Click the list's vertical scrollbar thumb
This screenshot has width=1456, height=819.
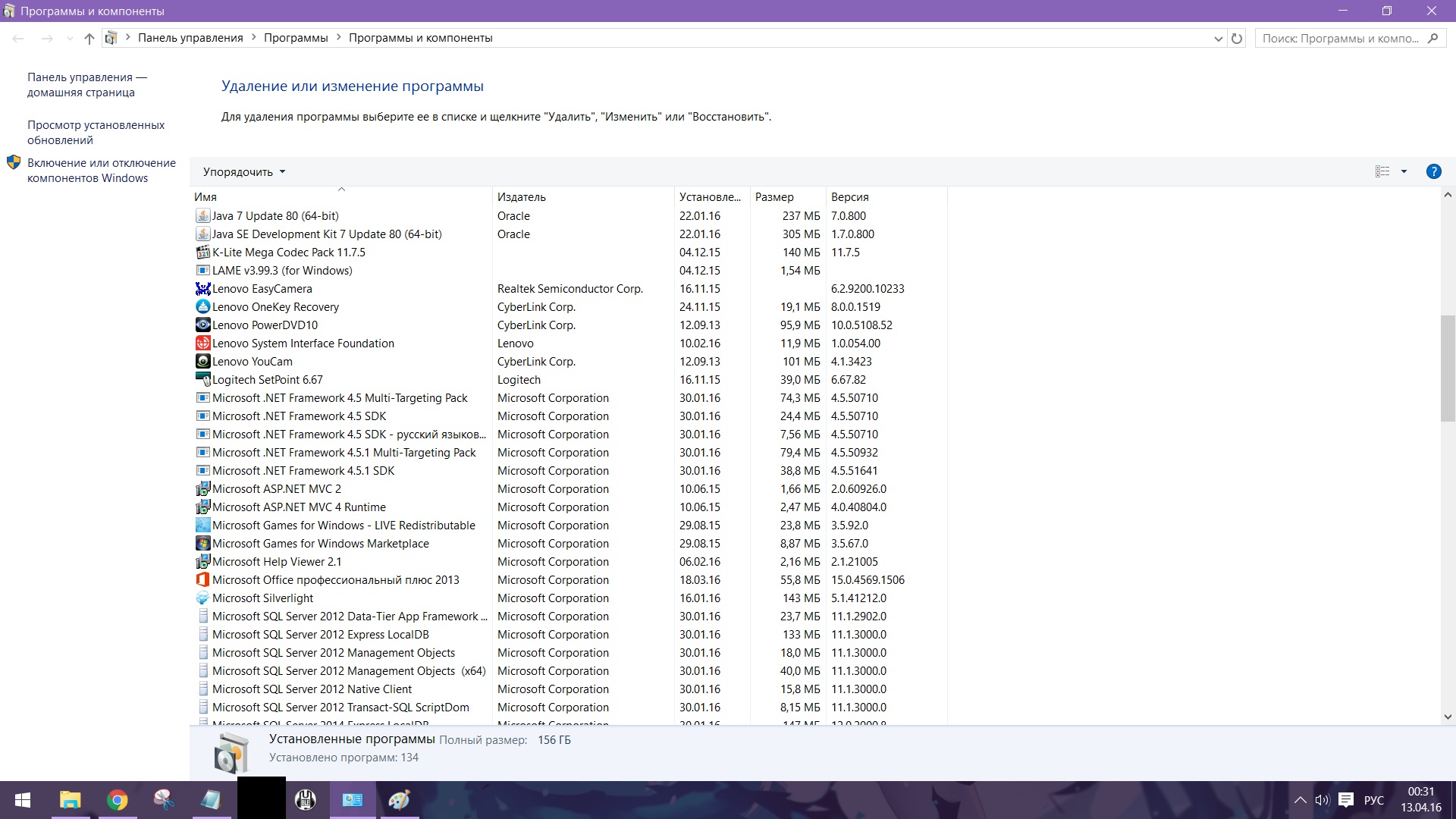1448,369
